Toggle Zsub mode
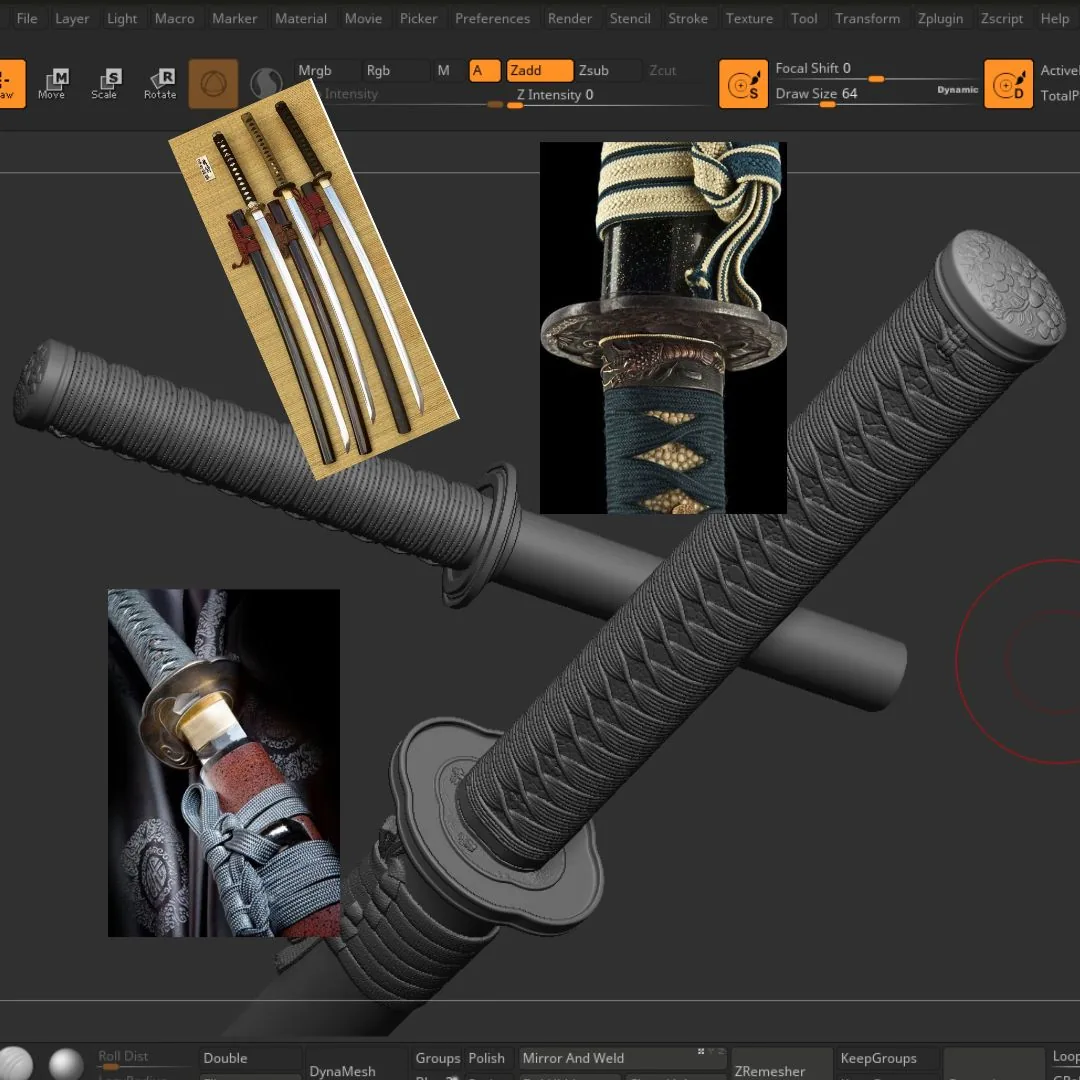Screen dimensions: 1080x1080 click(608, 70)
